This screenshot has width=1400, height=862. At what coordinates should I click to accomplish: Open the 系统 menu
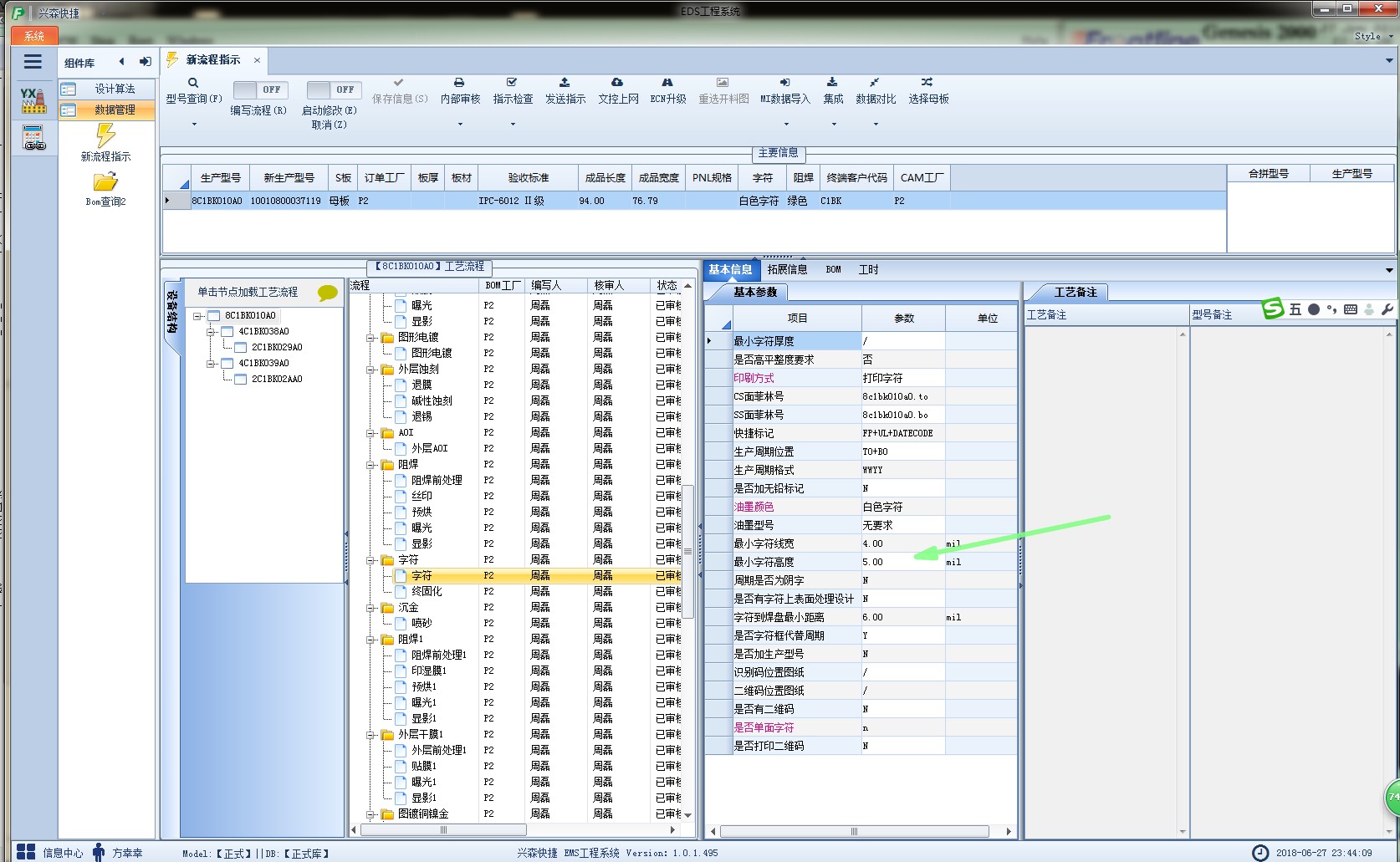pyautogui.click(x=34, y=36)
